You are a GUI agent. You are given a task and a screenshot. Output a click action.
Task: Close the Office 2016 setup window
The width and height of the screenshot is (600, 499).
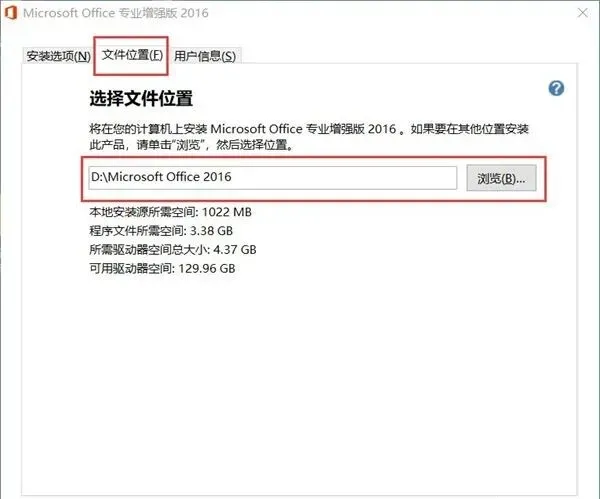tap(583, 13)
